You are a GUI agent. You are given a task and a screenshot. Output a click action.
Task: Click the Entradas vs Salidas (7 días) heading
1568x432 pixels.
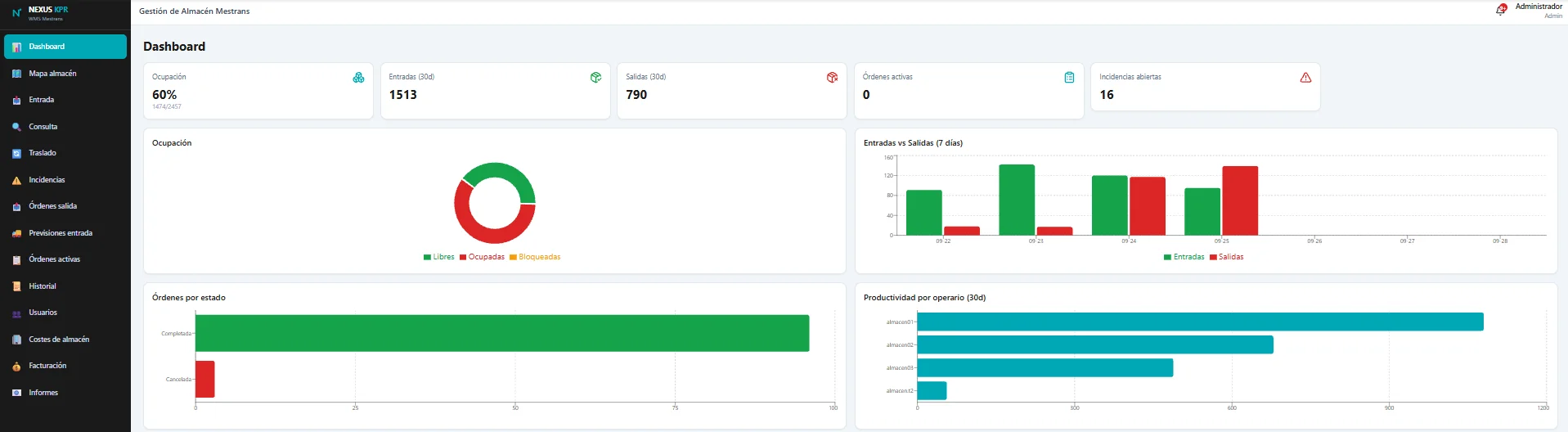click(913, 143)
